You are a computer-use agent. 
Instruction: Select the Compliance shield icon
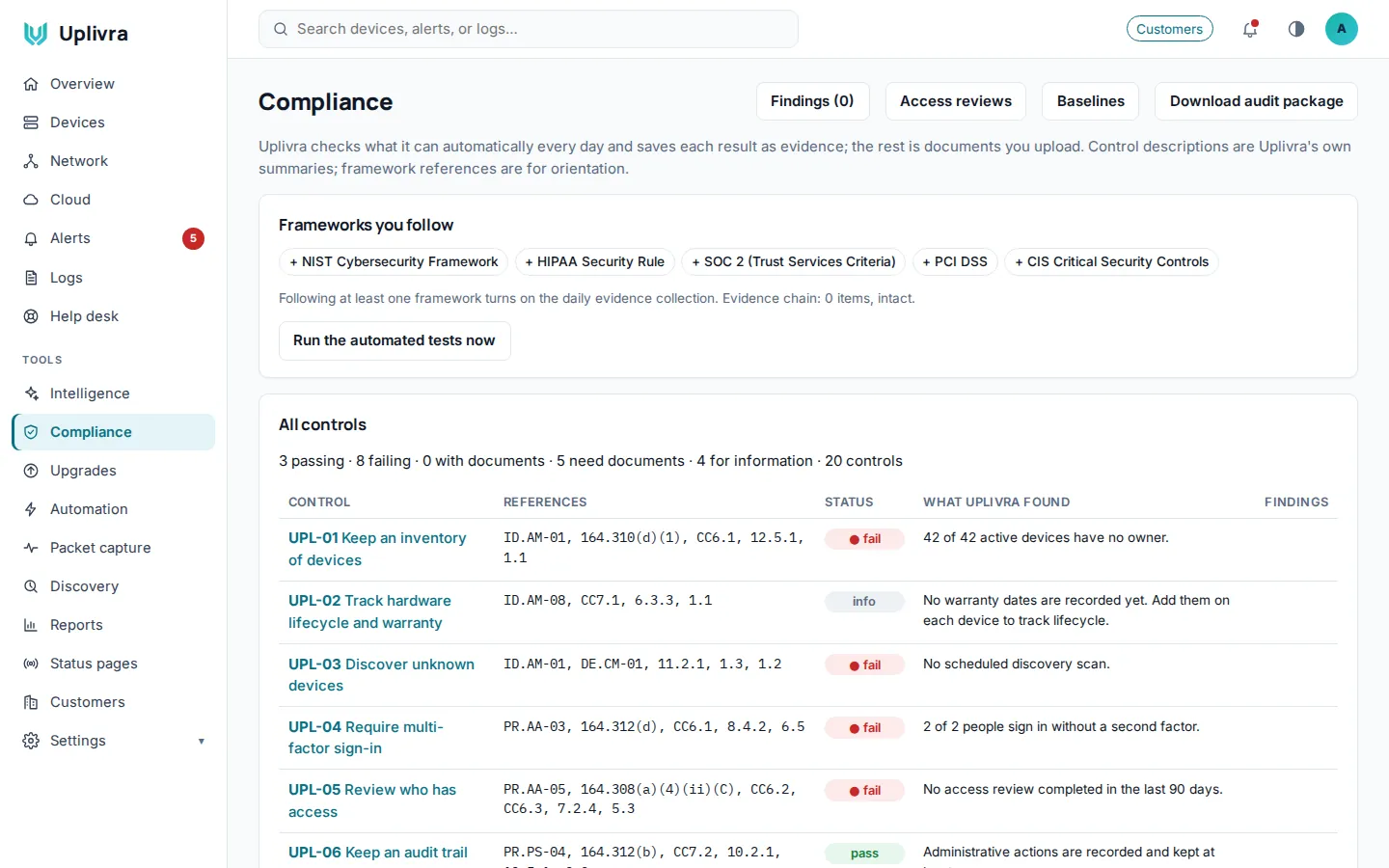pos(31,432)
